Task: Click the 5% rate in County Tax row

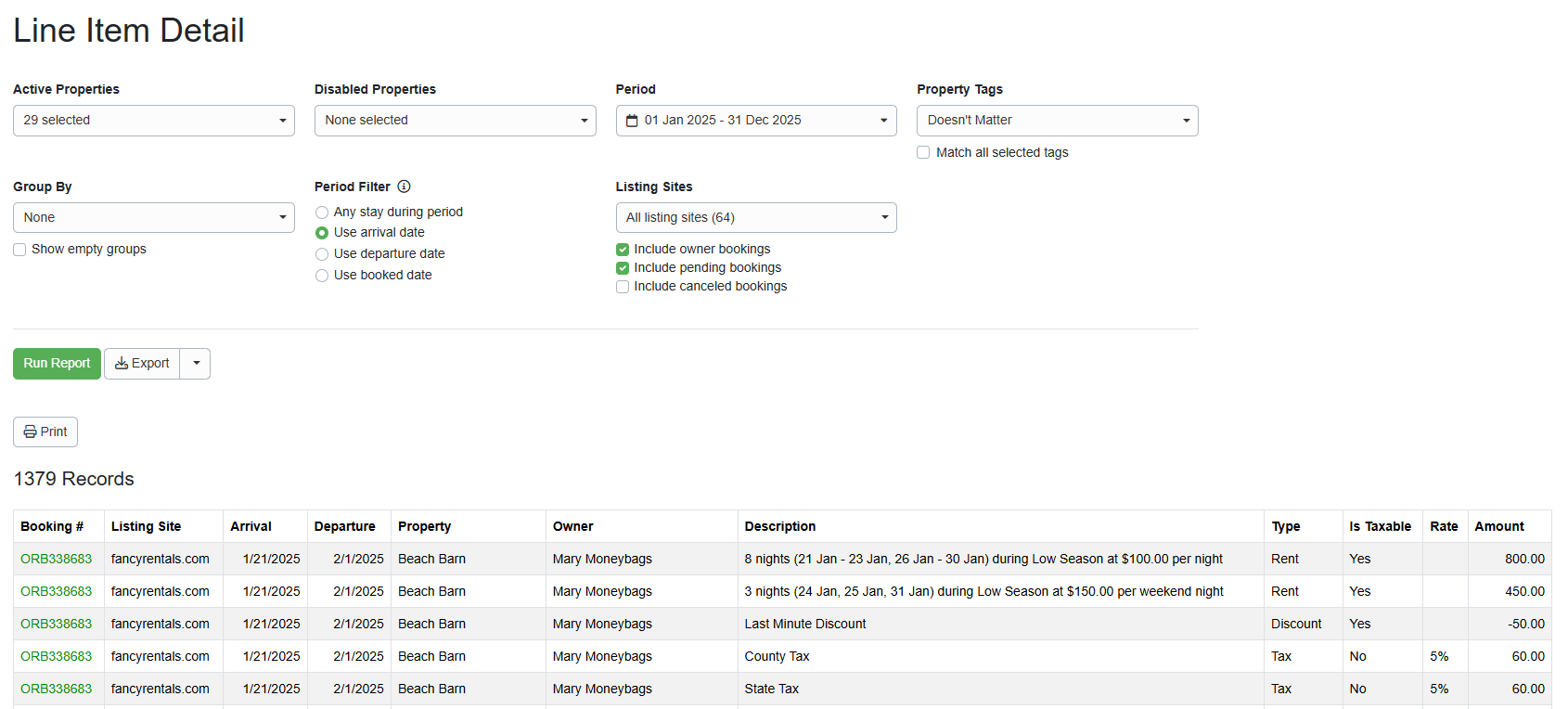Action: (1439, 656)
